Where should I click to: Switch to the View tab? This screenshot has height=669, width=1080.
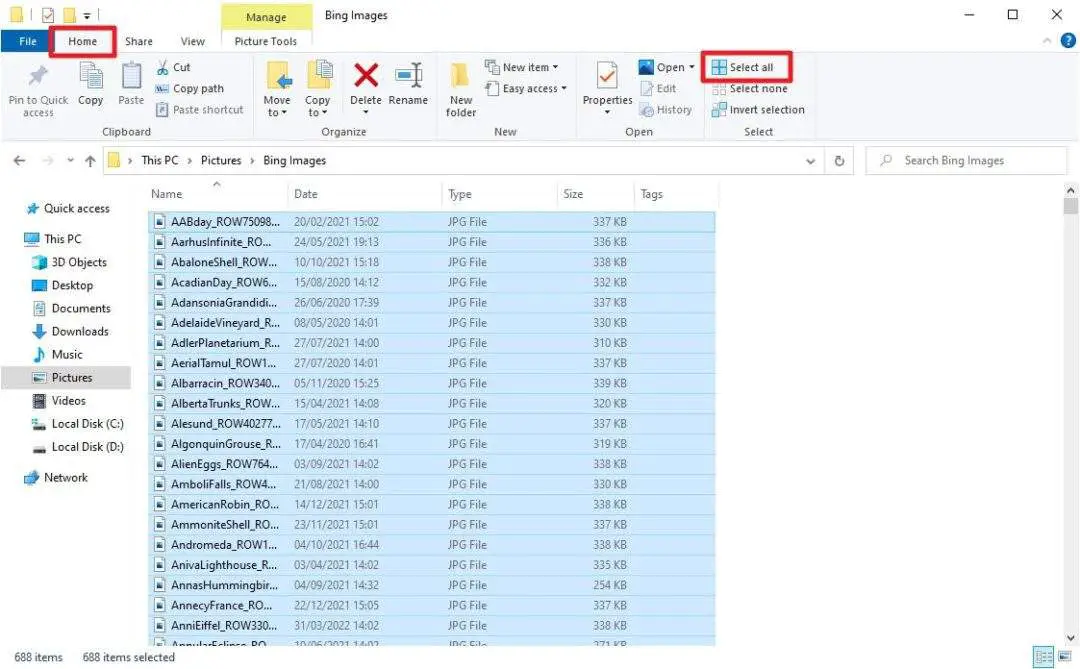192,41
